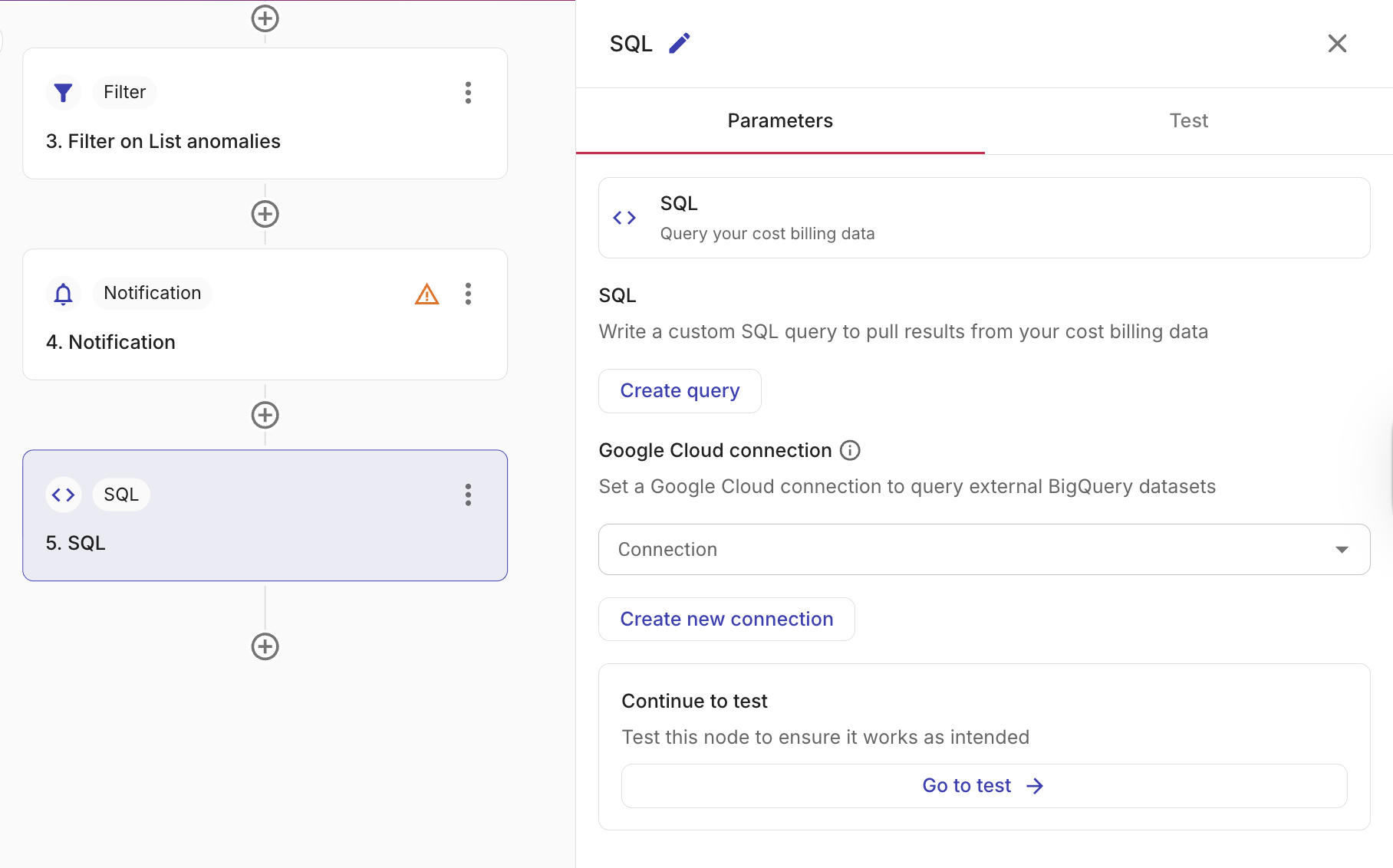
Task: Click the warning triangle on the Notification node
Action: pos(426,294)
